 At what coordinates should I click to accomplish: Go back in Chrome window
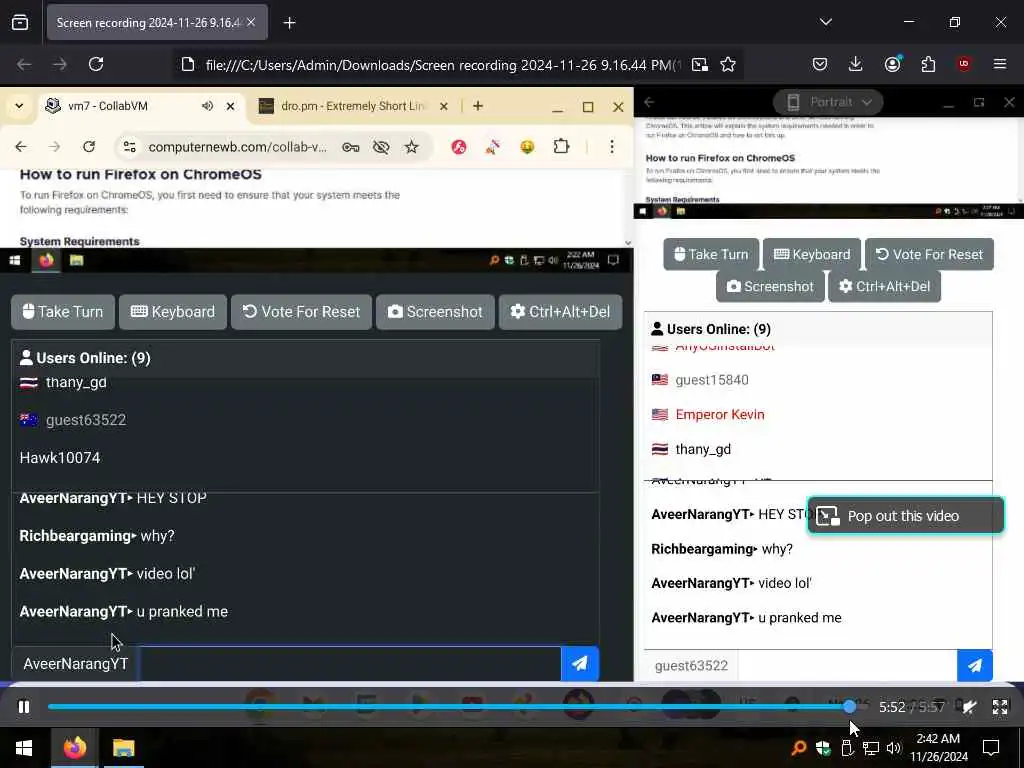[21, 147]
